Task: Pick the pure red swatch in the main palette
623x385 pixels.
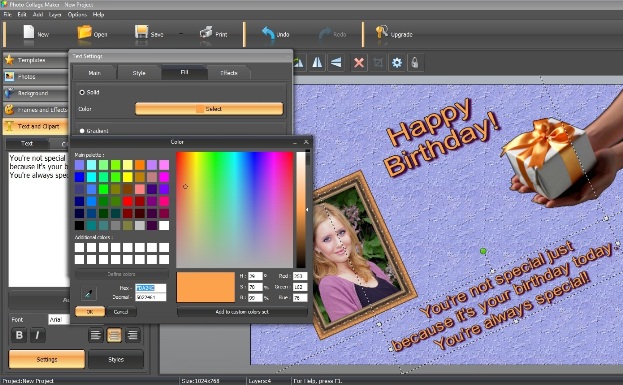Action: pos(128,201)
